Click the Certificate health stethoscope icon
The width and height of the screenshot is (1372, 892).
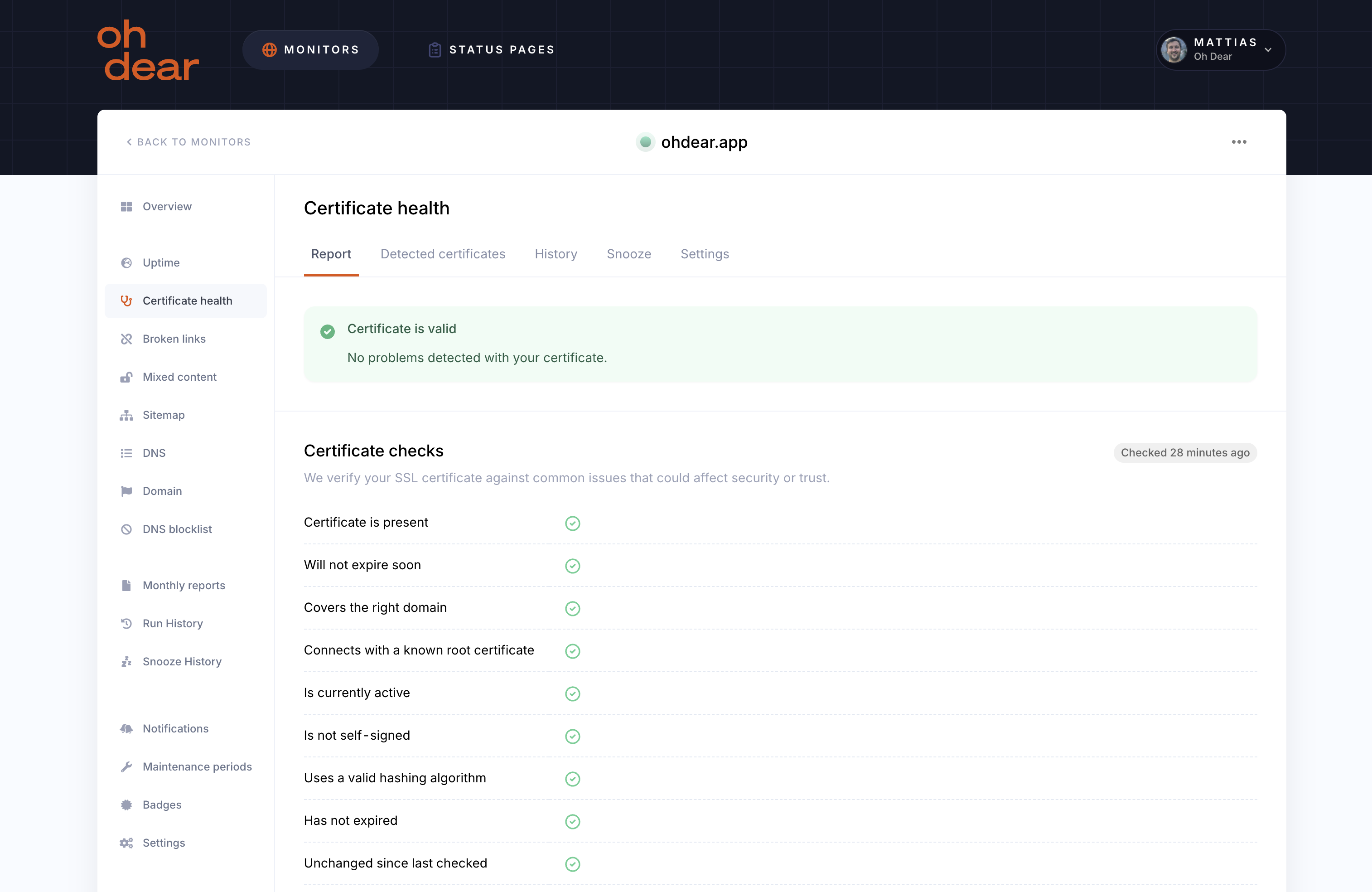click(x=126, y=301)
